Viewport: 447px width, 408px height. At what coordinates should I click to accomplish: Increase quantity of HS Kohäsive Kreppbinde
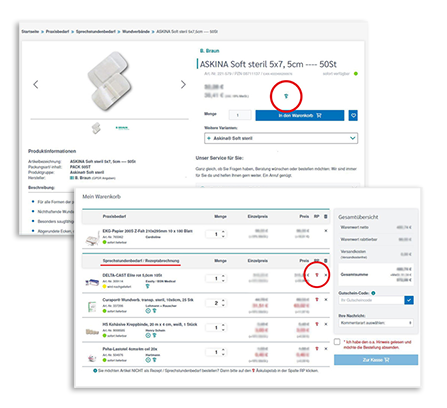(223, 325)
